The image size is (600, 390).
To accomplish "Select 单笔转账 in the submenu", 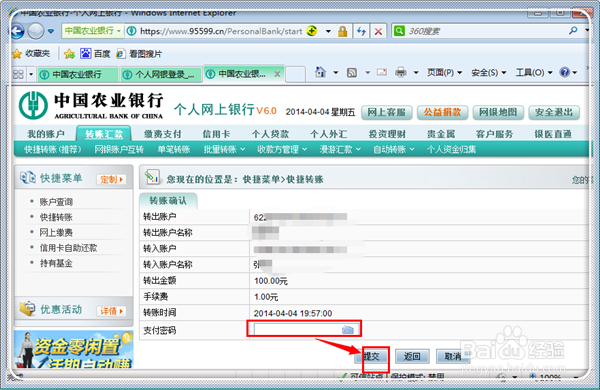I will [174, 149].
